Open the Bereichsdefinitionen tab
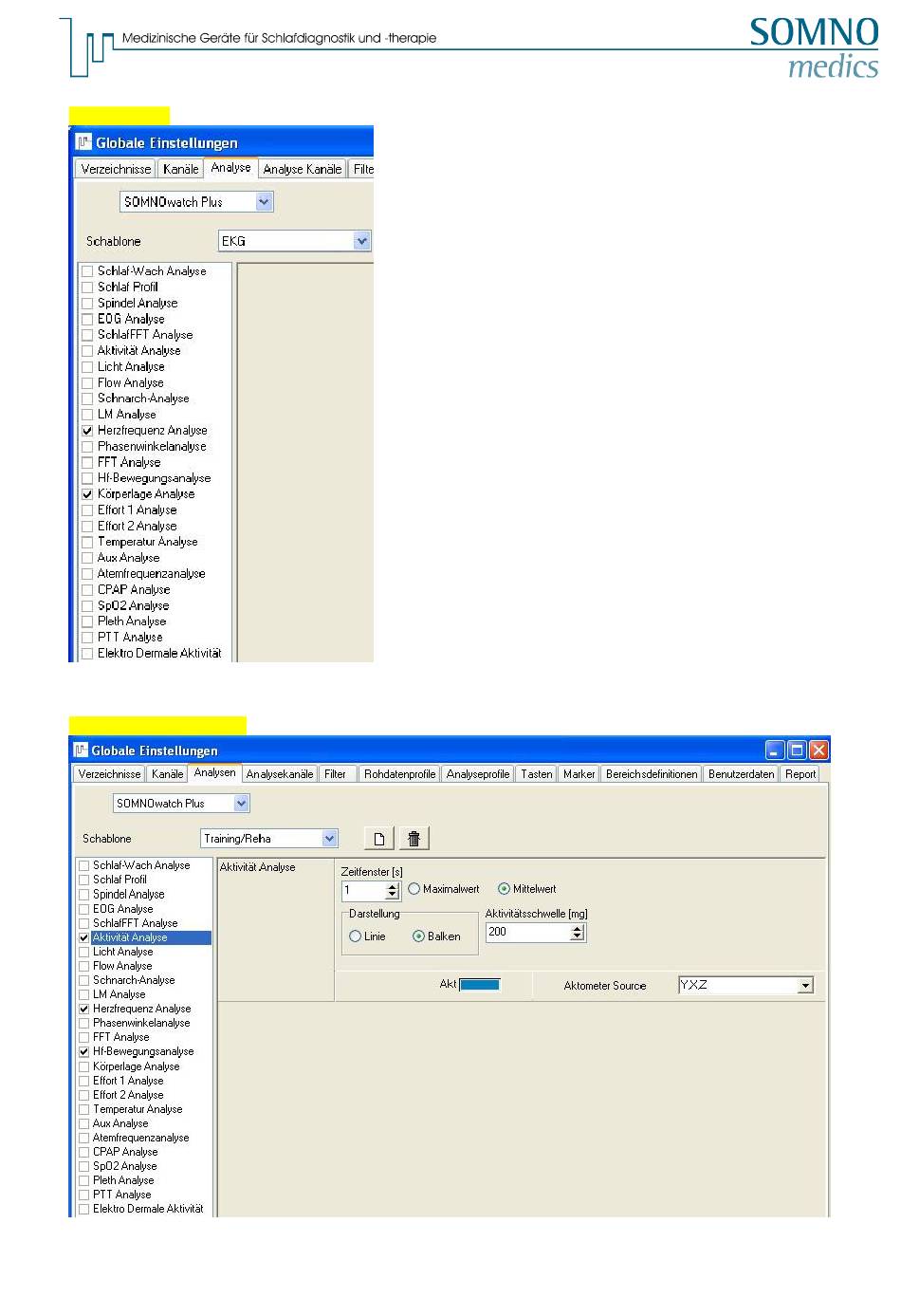The image size is (901, 1316). point(652,774)
